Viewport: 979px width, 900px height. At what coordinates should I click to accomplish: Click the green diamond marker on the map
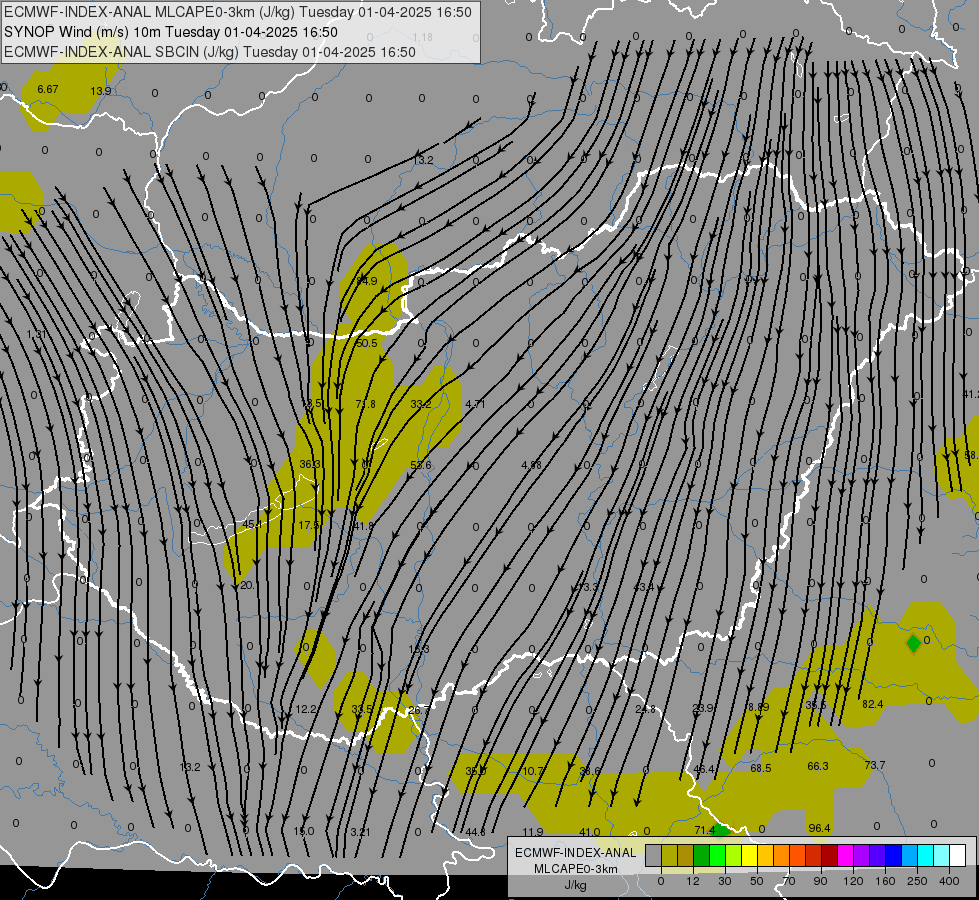click(x=913, y=643)
